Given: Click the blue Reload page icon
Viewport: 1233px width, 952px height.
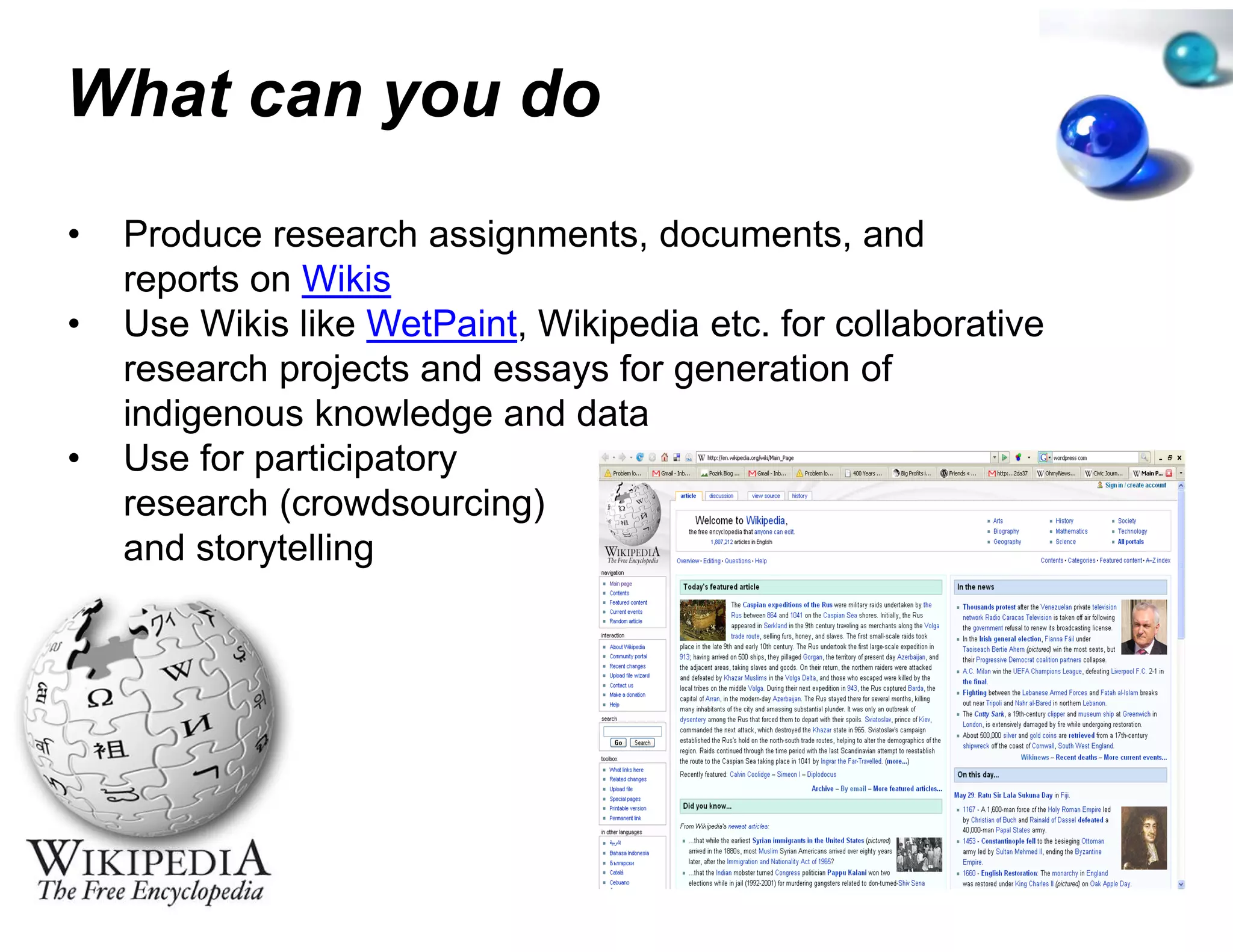Looking at the screenshot, I should click(640, 457).
